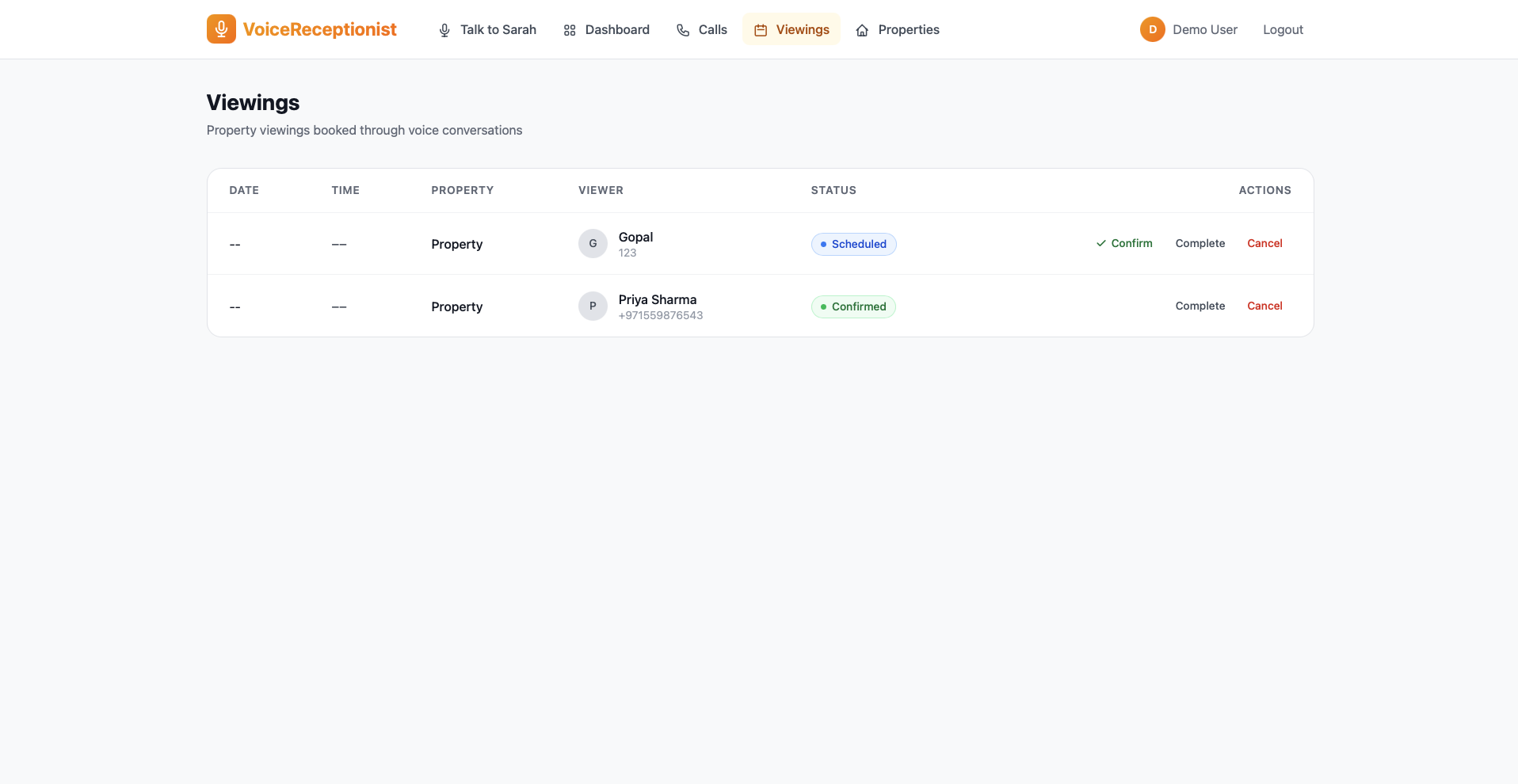Click the Scheduled status badge
The height and width of the screenshot is (784, 1518).
(x=853, y=244)
